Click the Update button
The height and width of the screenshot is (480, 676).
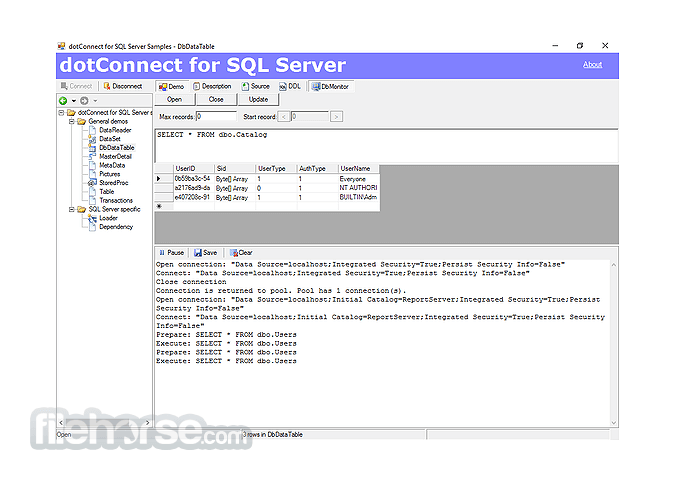pos(258,100)
